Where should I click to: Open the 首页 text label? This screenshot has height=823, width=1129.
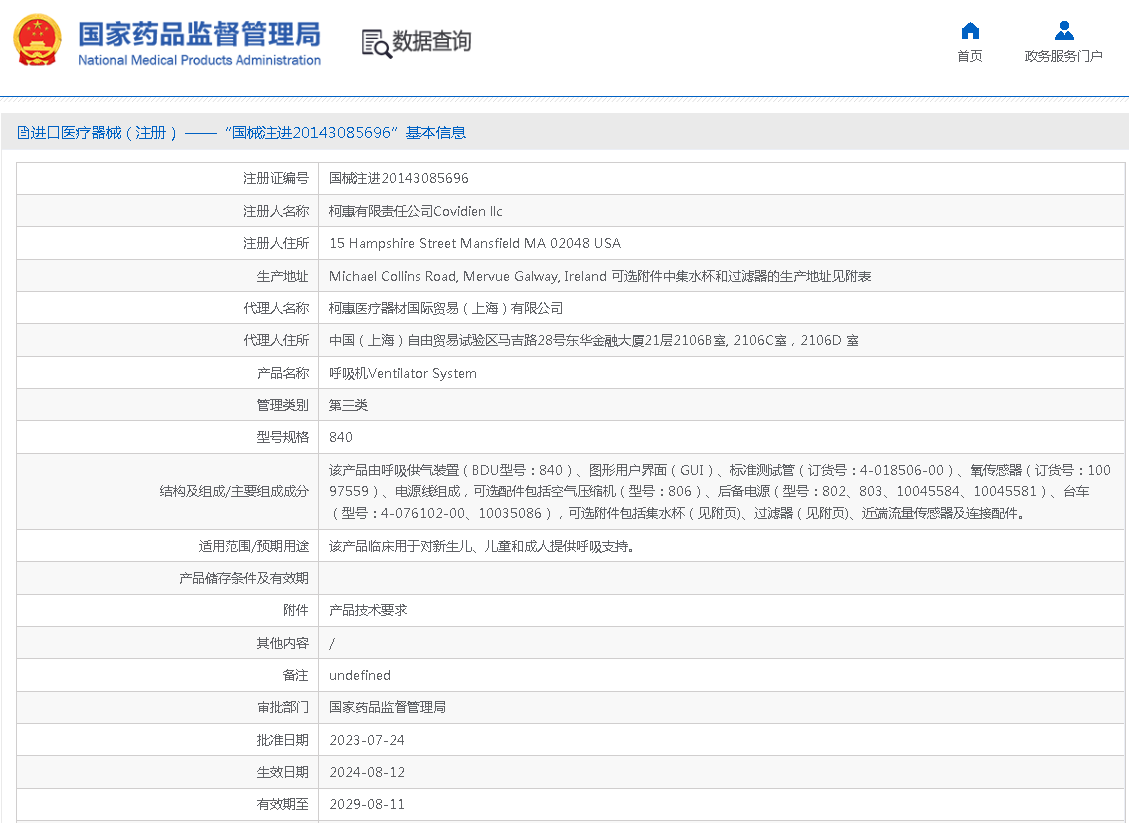coord(969,56)
